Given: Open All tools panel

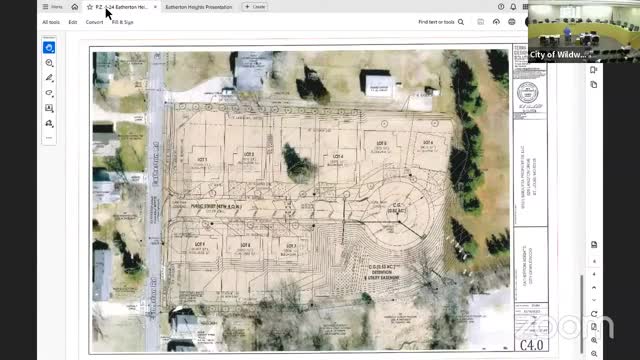Looking at the screenshot, I should [51, 22].
